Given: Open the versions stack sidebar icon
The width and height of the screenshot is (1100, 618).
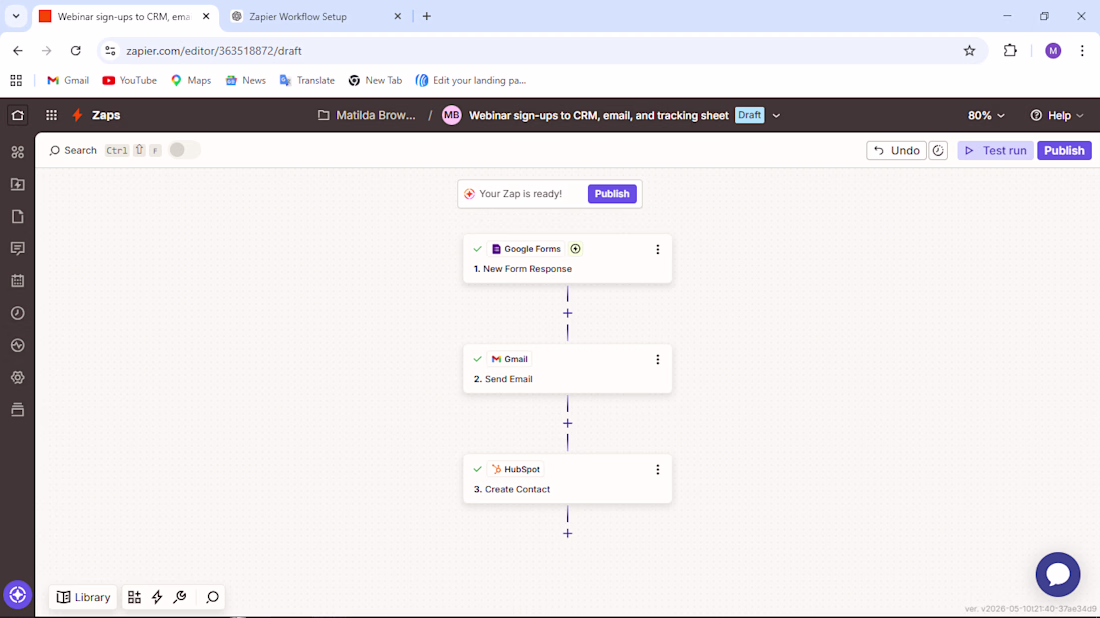Looking at the screenshot, I should click(18, 410).
